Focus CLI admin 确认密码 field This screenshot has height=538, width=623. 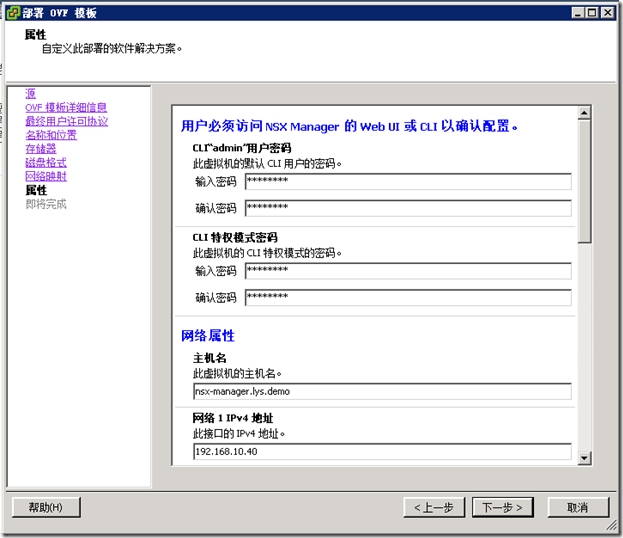click(x=408, y=208)
